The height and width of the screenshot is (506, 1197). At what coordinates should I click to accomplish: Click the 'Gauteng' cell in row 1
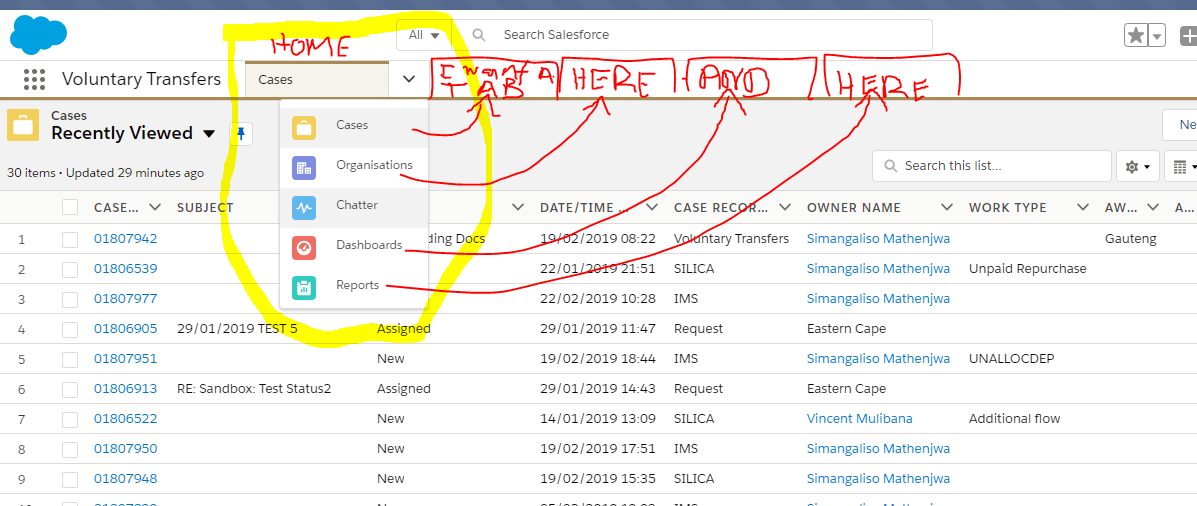pos(1131,239)
